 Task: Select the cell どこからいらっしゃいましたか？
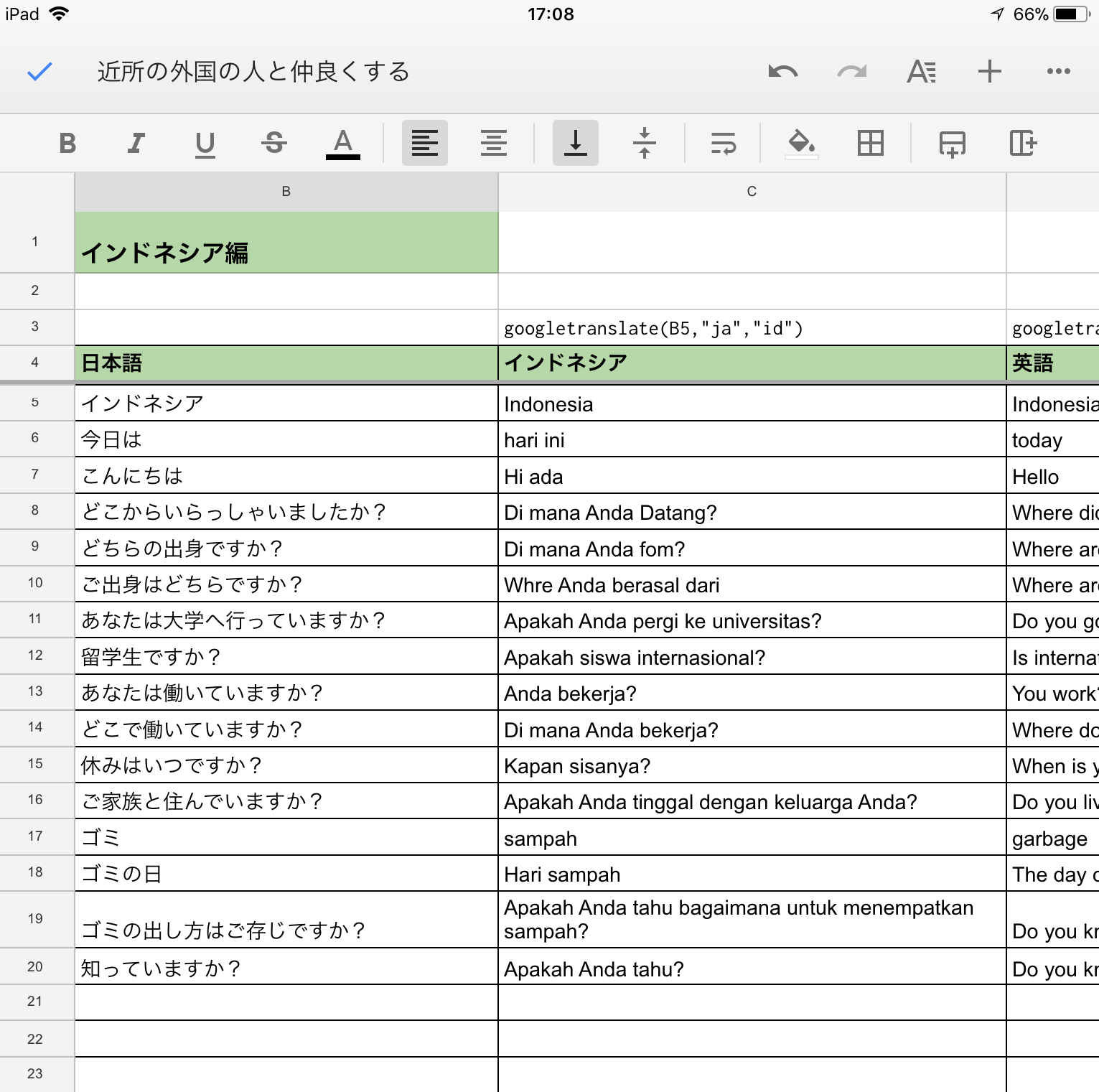tap(286, 512)
